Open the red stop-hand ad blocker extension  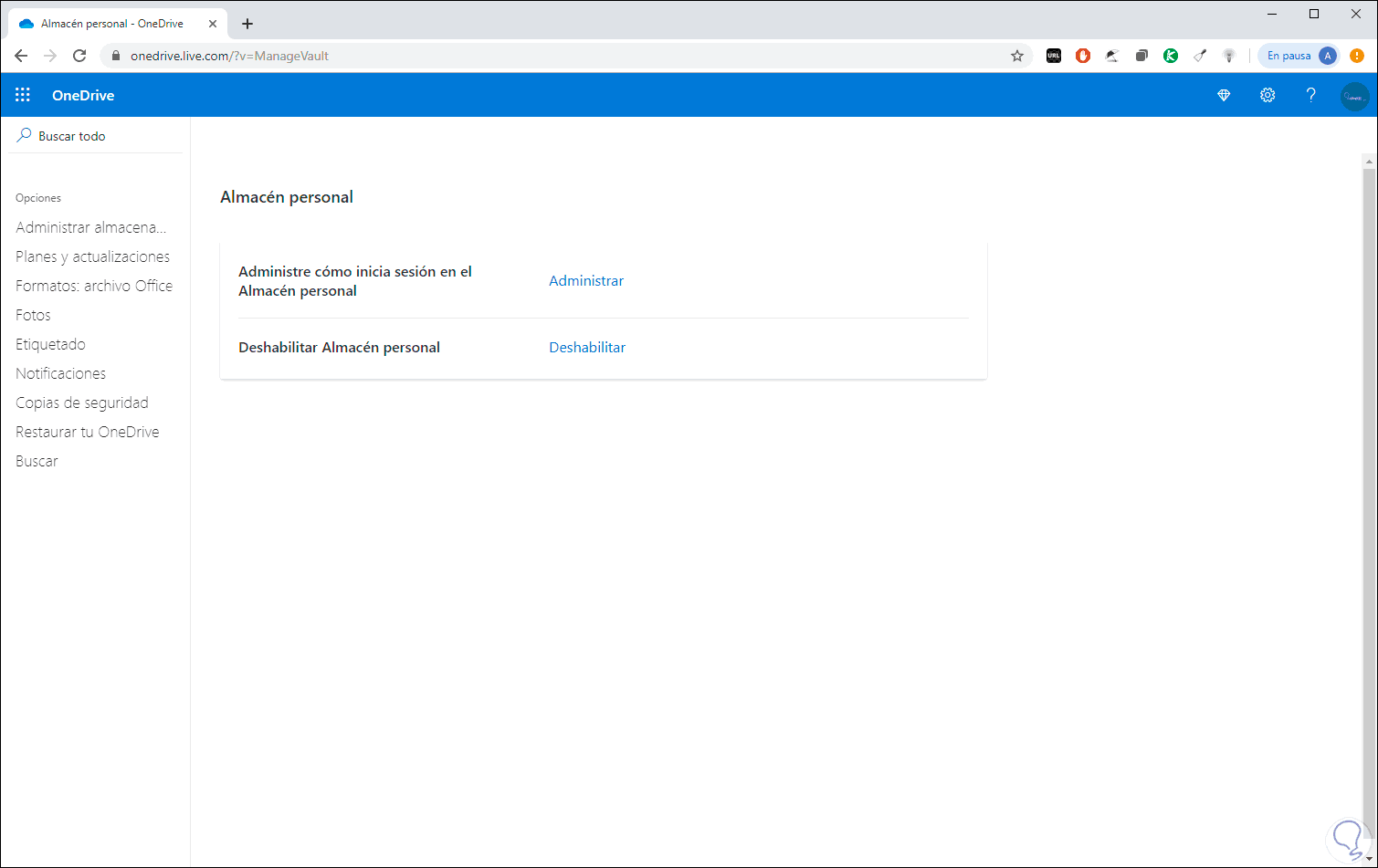click(x=1083, y=56)
